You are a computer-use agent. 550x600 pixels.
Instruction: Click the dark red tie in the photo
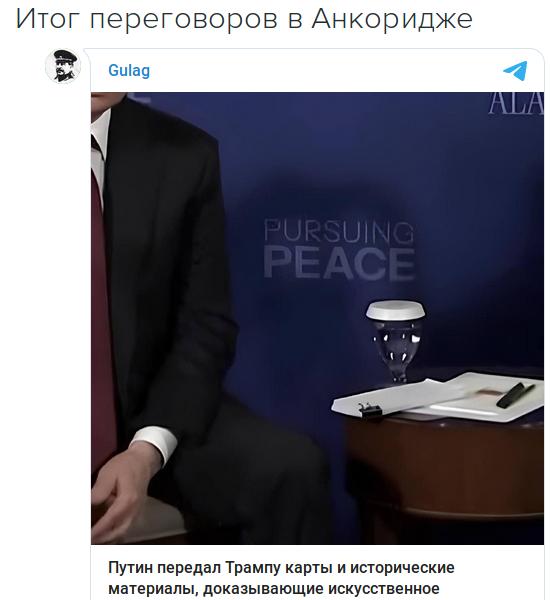click(101, 306)
